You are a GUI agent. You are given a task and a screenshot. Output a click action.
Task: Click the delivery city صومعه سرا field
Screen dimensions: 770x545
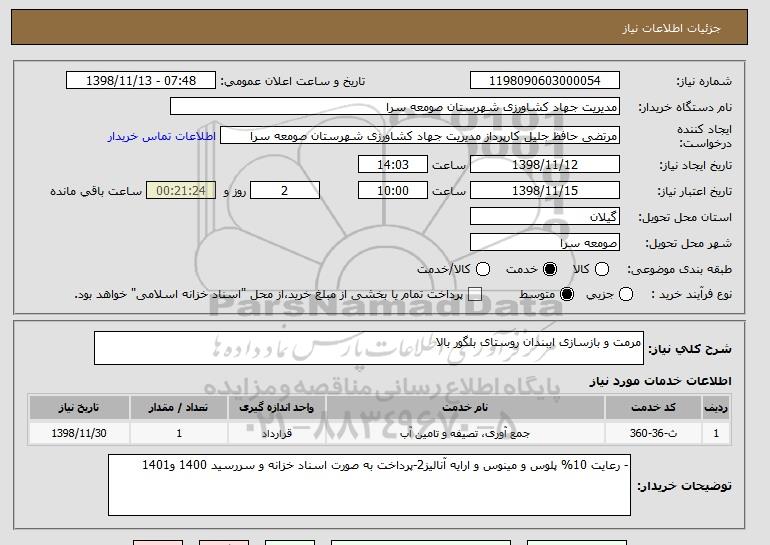click(545, 243)
